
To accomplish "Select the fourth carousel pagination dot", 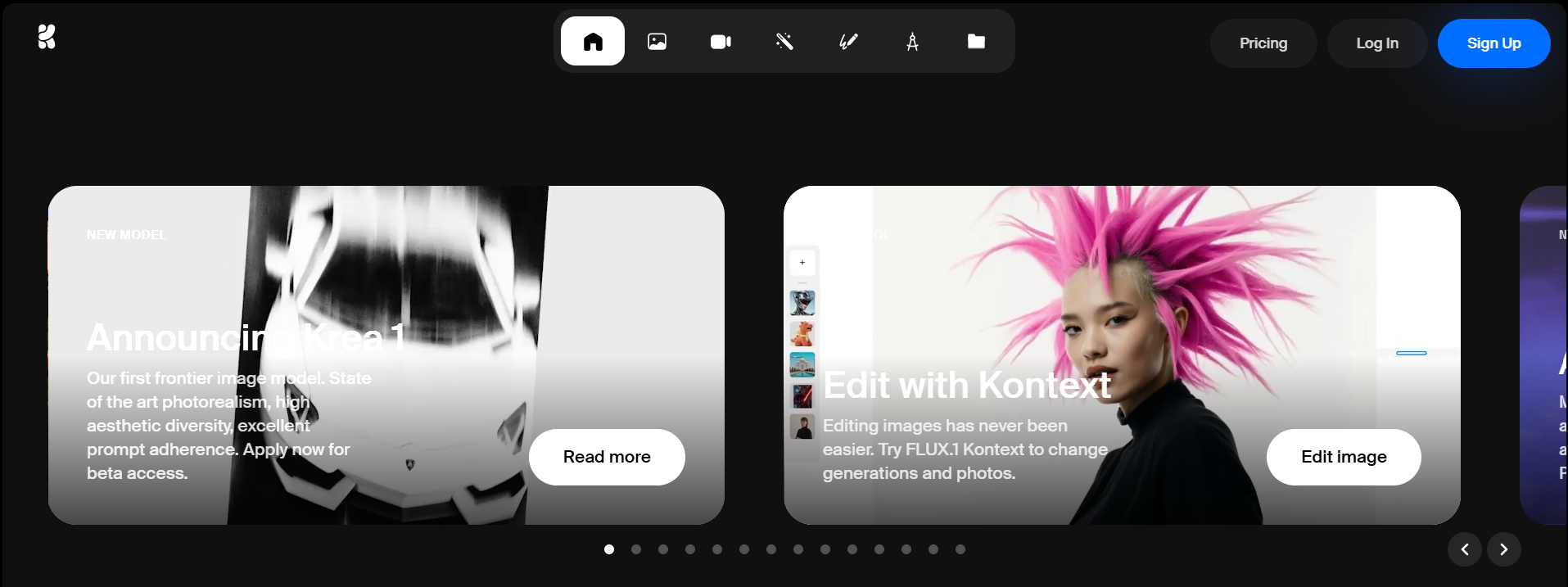I will tap(690, 549).
